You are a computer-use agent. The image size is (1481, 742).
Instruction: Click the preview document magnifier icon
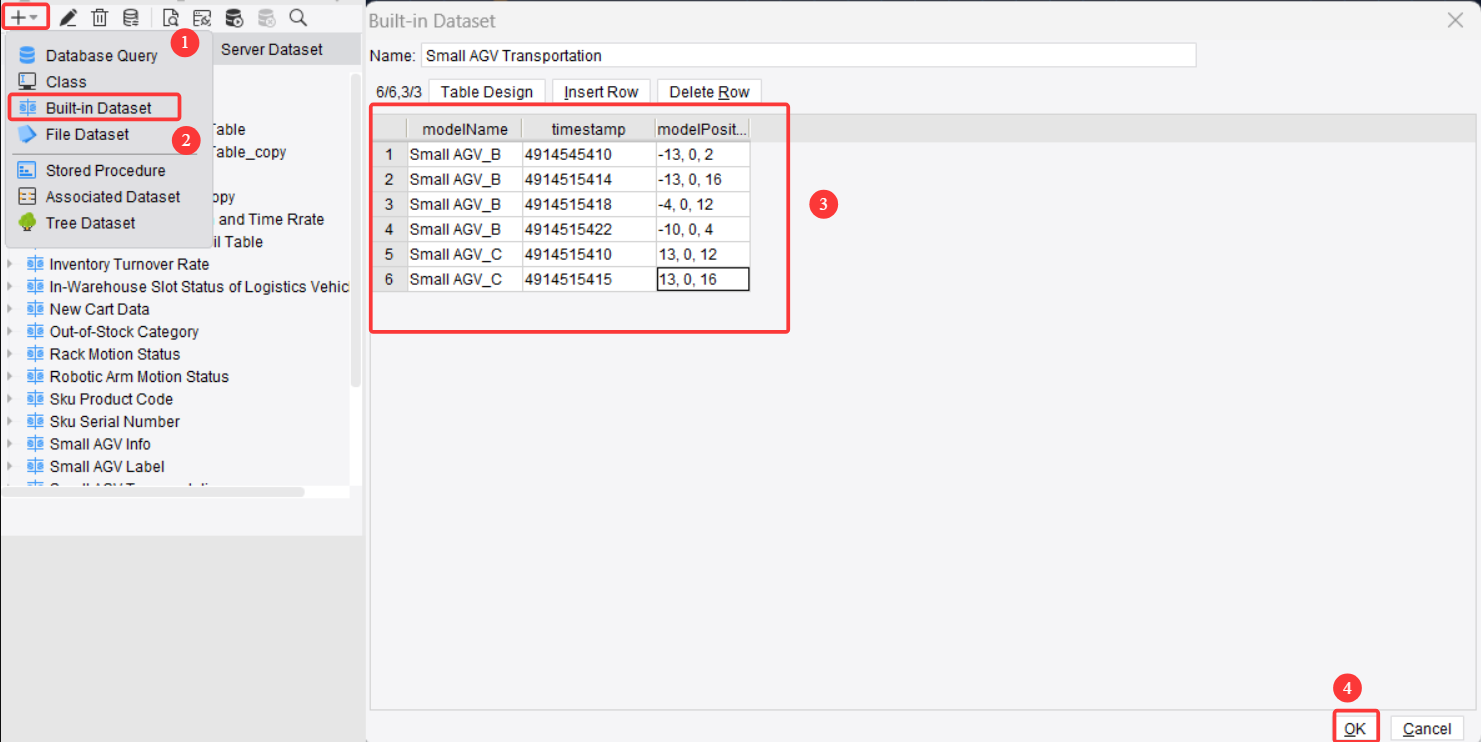[171, 18]
